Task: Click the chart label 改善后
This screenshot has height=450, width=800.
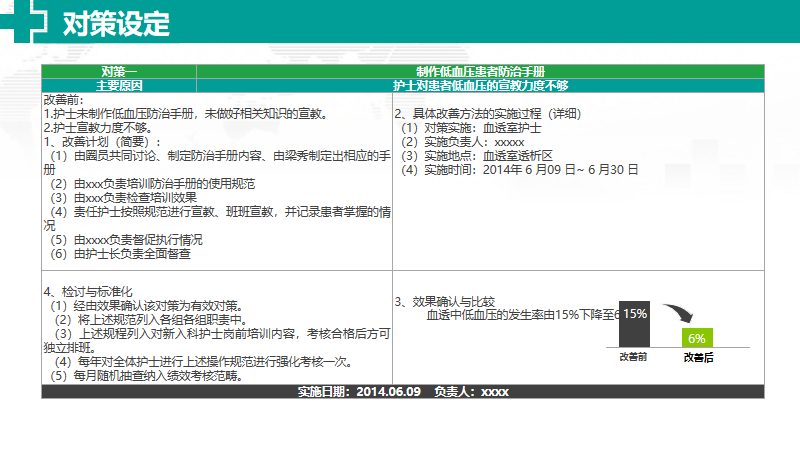Action: tap(698, 358)
